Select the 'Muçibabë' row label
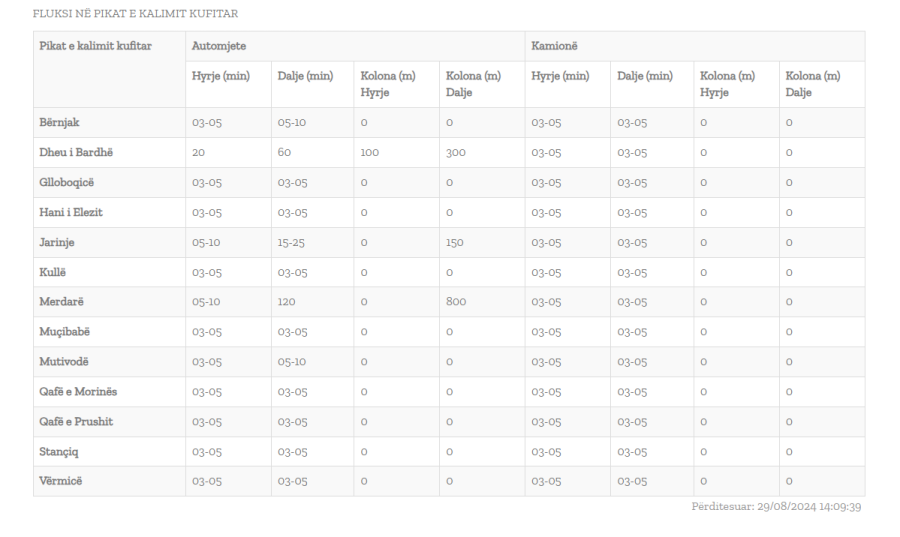Image resolution: width=900 pixels, height=537 pixels. click(x=64, y=332)
